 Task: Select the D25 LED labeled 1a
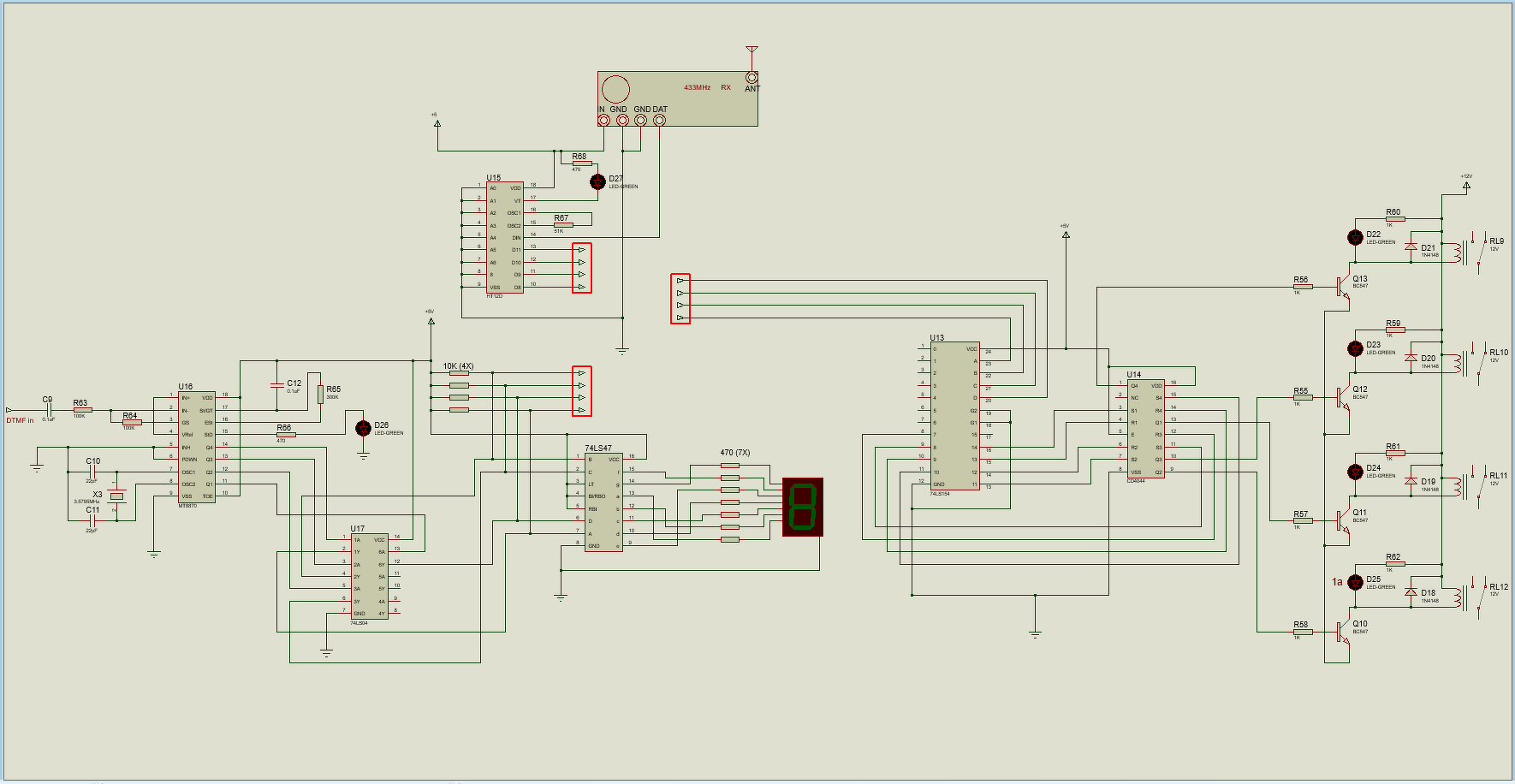tap(1355, 582)
